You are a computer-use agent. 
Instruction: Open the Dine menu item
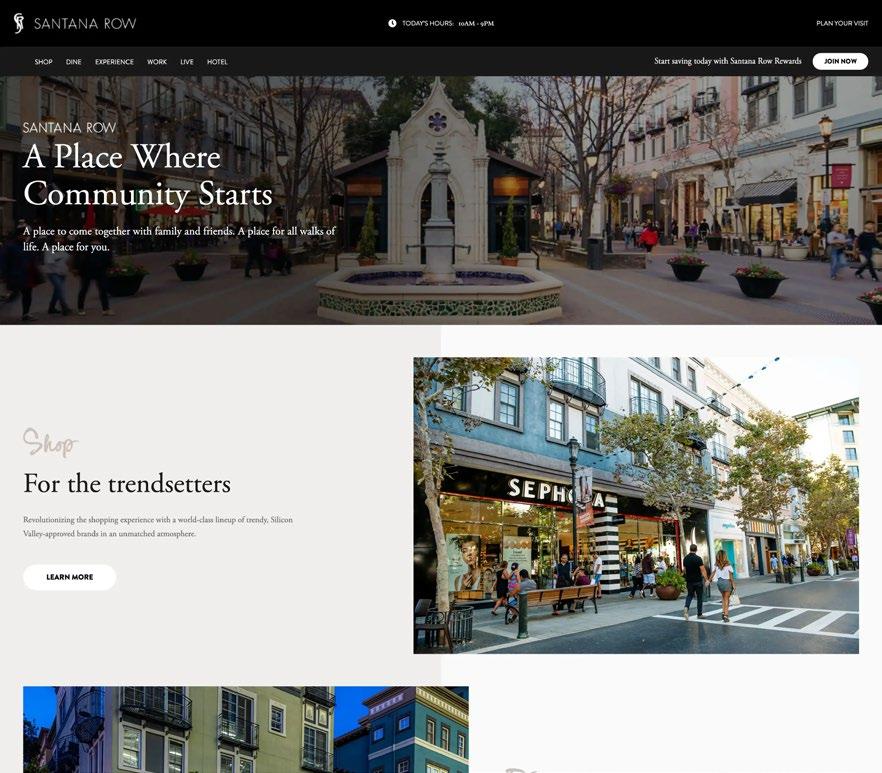[x=74, y=62]
